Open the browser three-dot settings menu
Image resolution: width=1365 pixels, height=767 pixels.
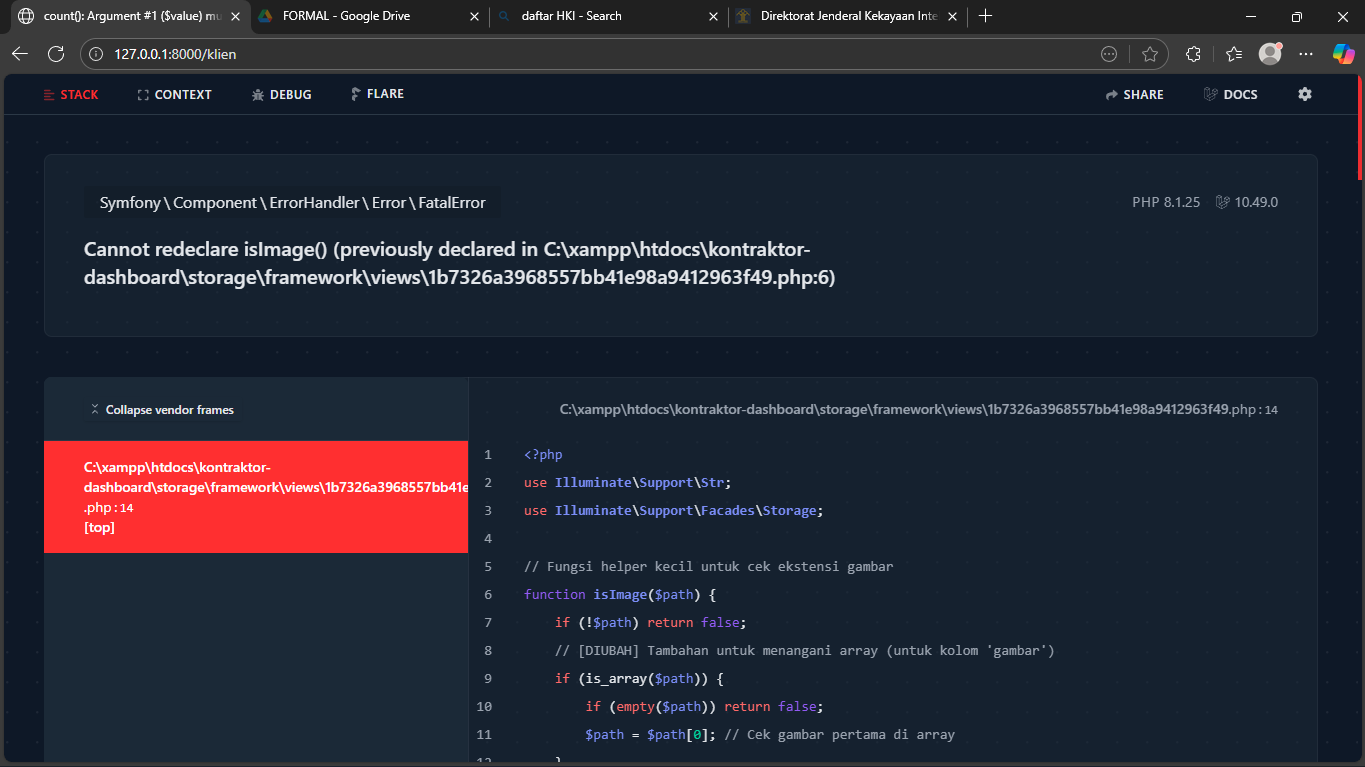tap(1306, 54)
